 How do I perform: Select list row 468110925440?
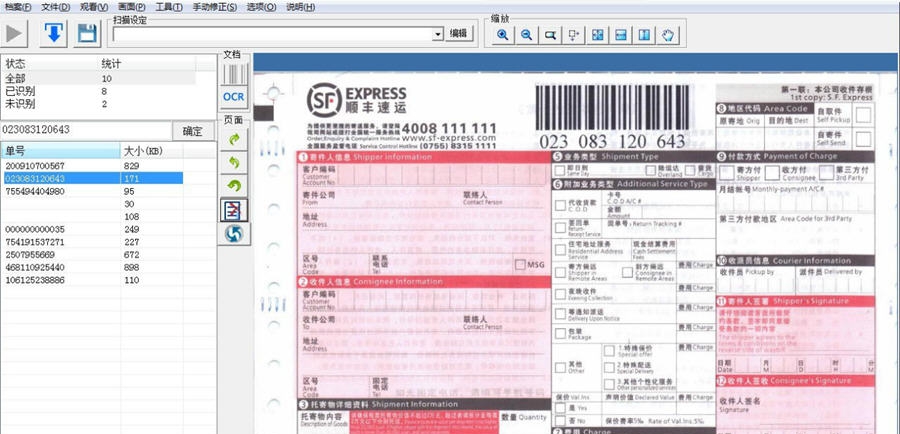pos(92,267)
